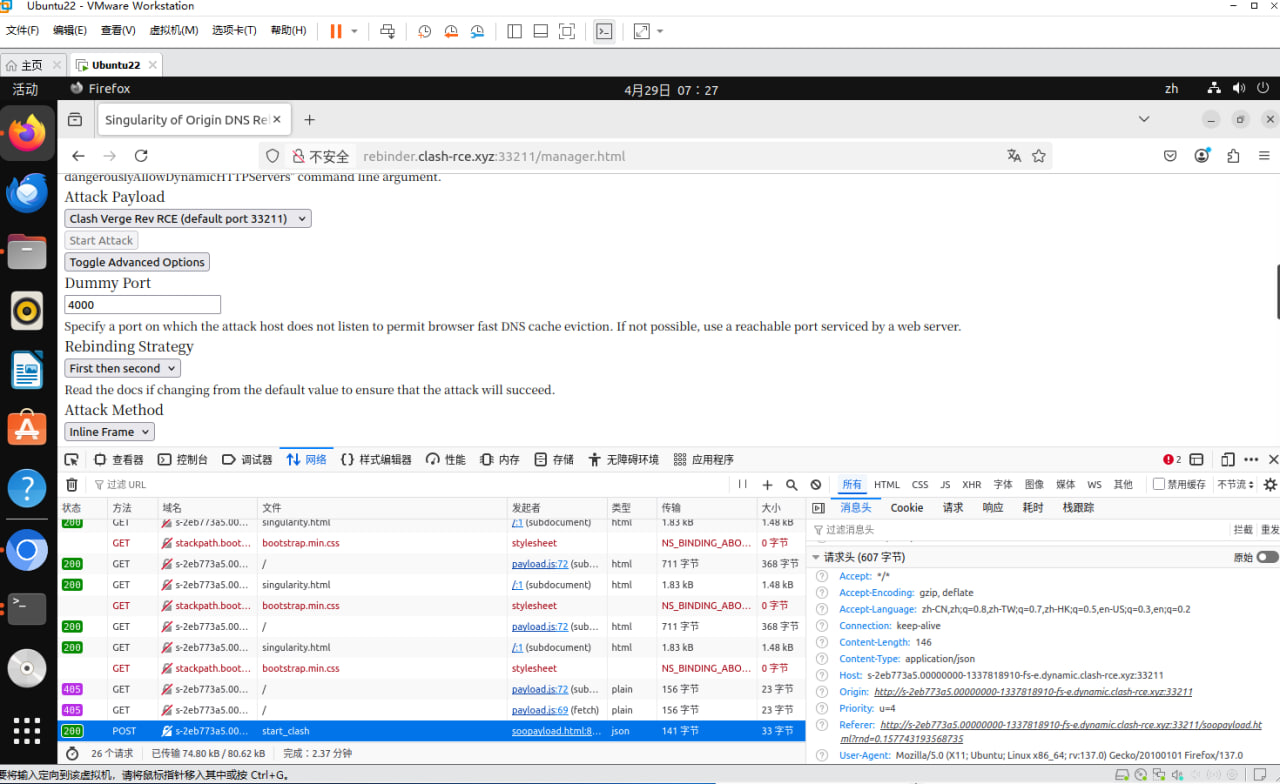Select the POST start_clash request row
This screenshot has height=784, width=1280.
click(x=432, y=731)
